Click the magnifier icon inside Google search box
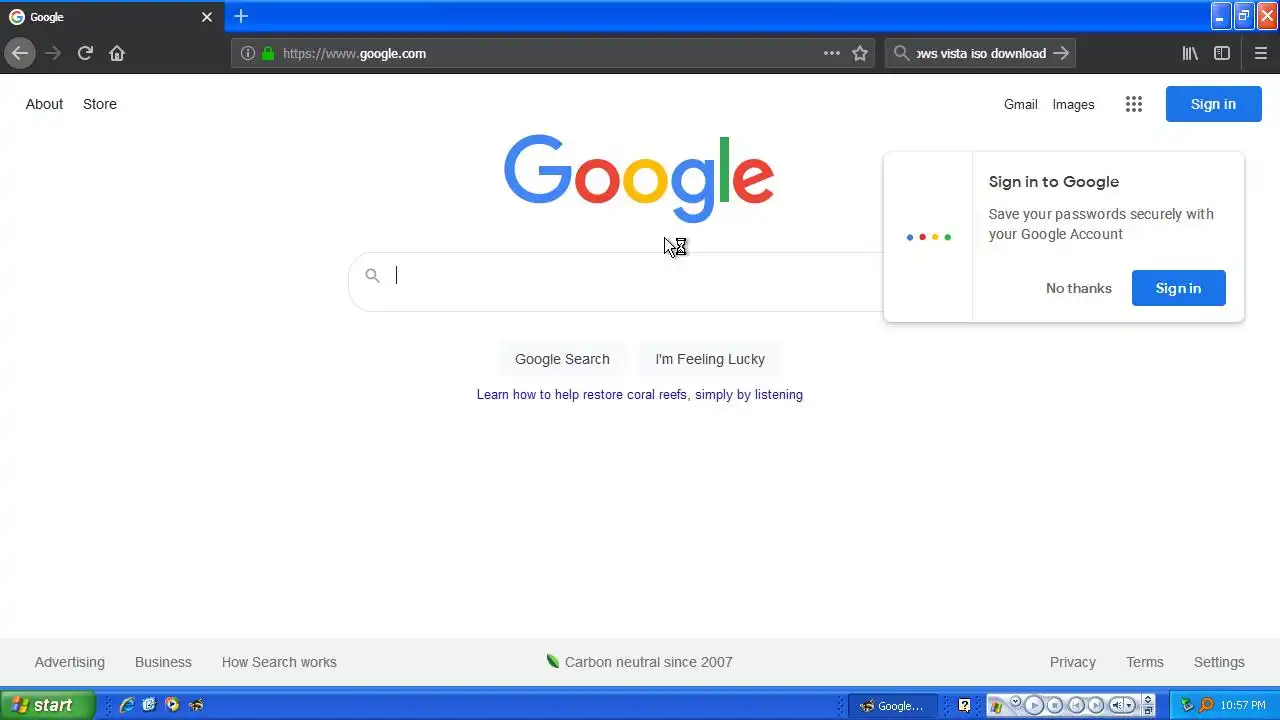The image size is (1280, 720). click(x=372, y=275)
